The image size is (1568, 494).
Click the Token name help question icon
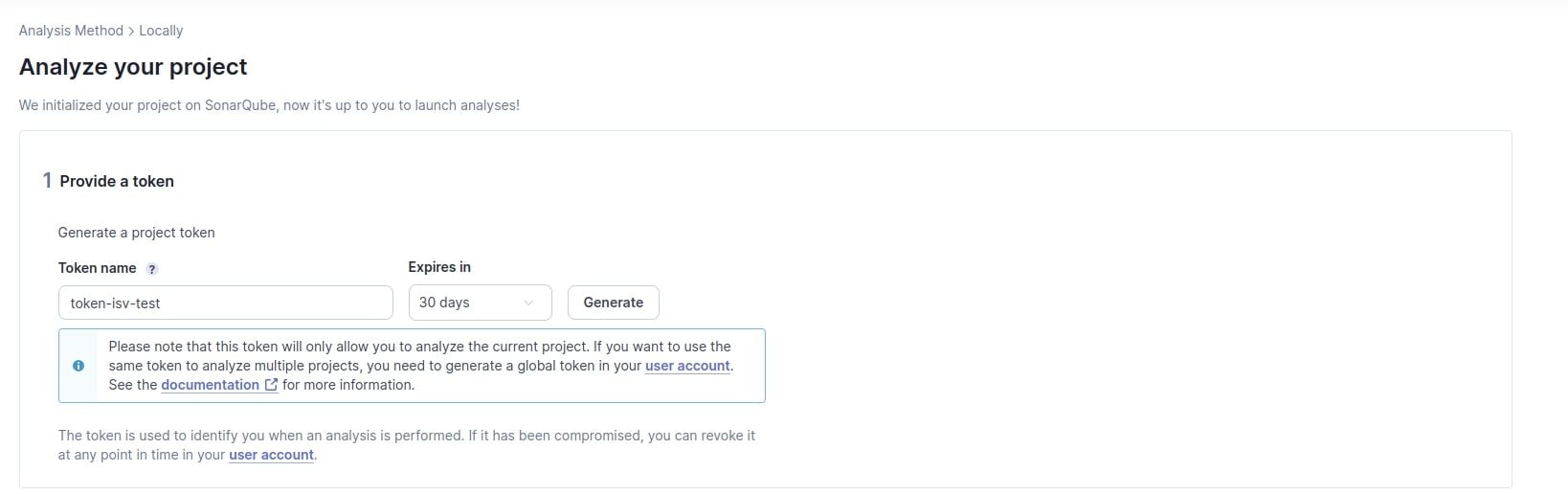152,269
